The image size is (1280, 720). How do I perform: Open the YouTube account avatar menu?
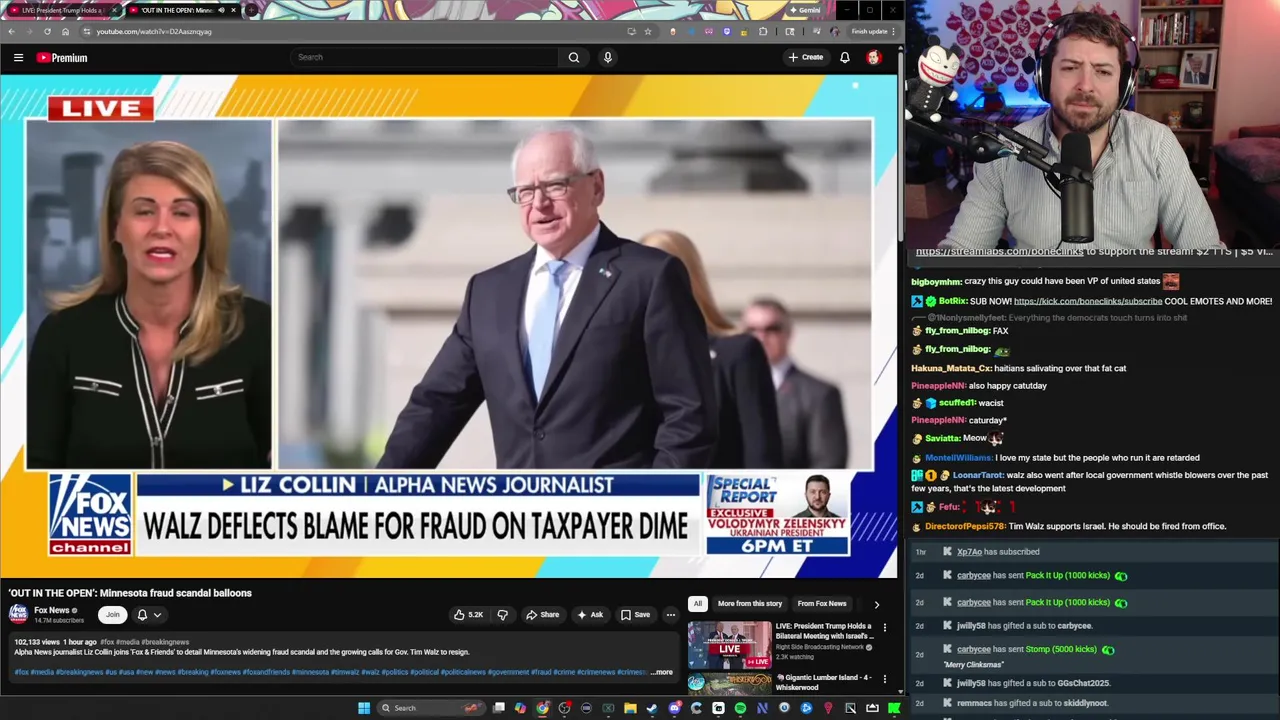pyautogui.click(x=874, y=57)
